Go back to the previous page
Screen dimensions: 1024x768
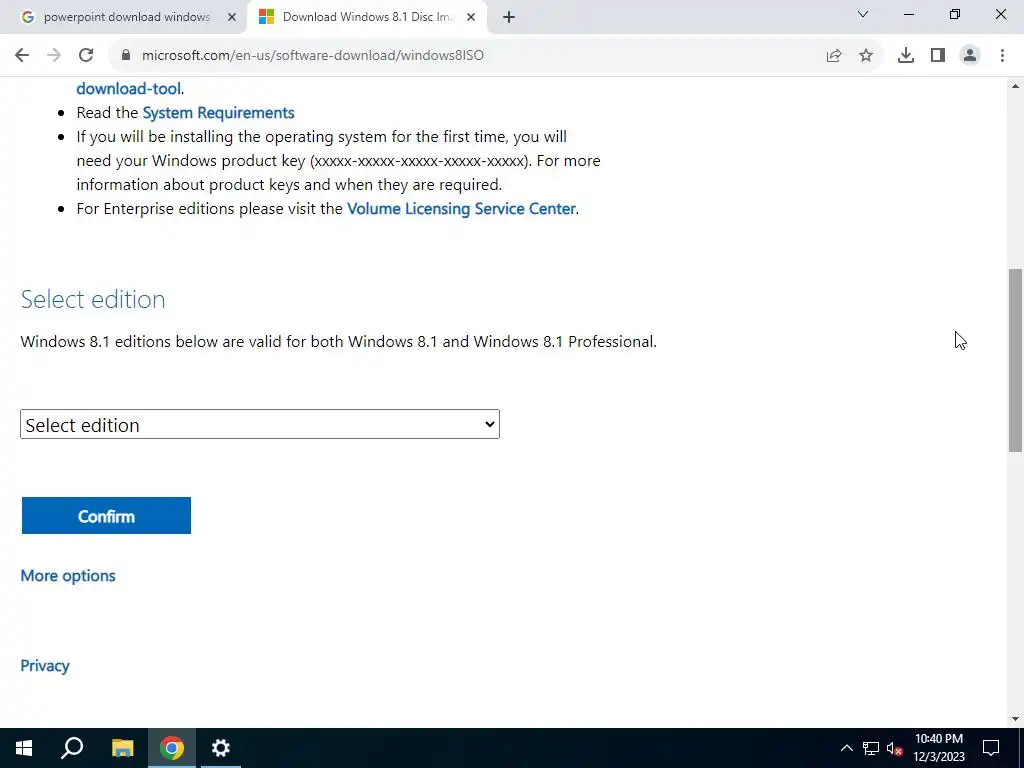pyautogui.click(x=22, y=56)
